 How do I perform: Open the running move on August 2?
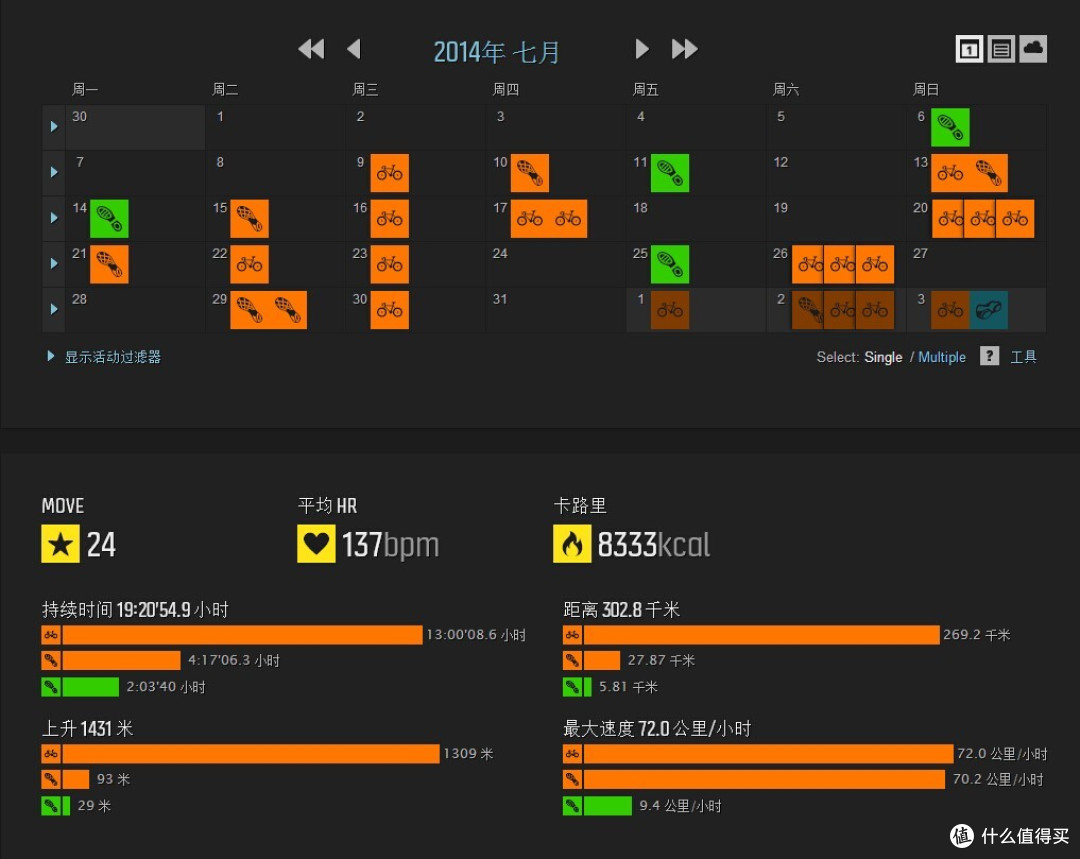click(x=808, y=310)
